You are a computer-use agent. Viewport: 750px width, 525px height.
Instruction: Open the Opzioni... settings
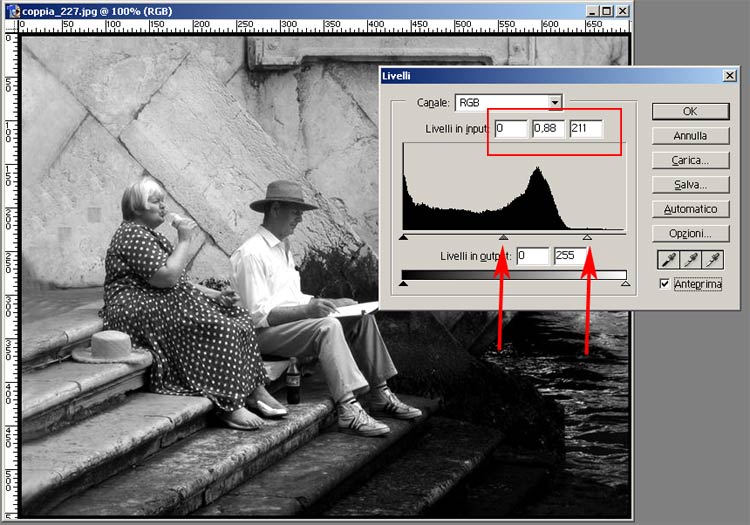(x=690, y=234)
